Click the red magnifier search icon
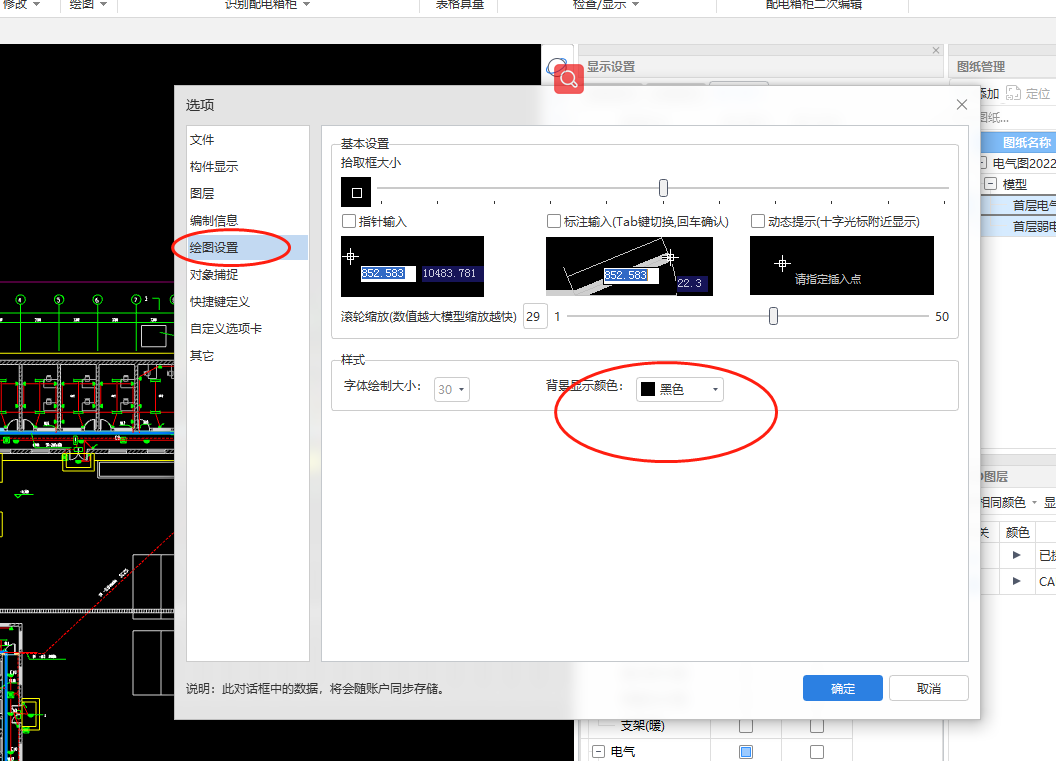The image size is (1056, 761). point(568,78)
